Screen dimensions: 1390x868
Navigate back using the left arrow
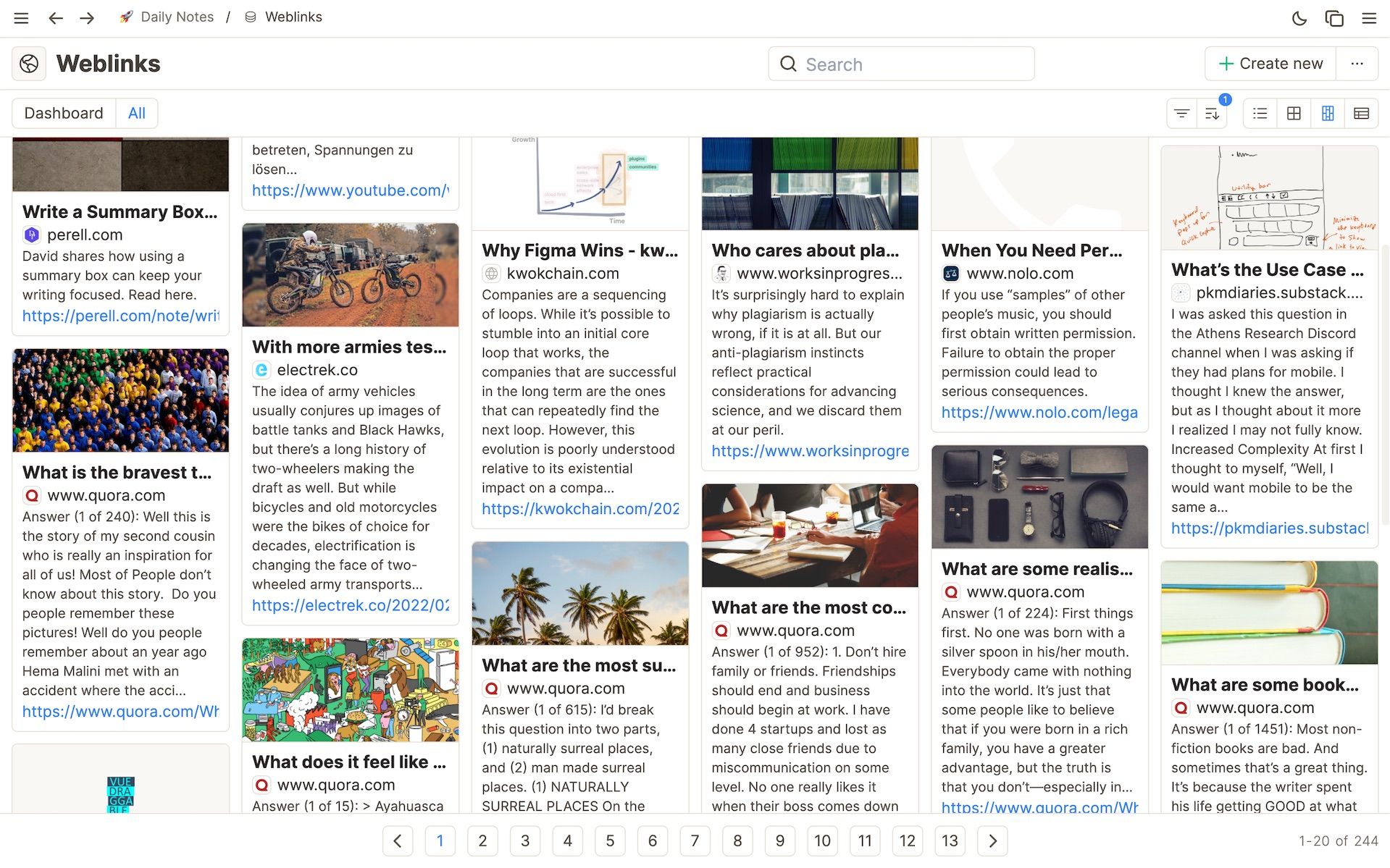tap(56, 17)
